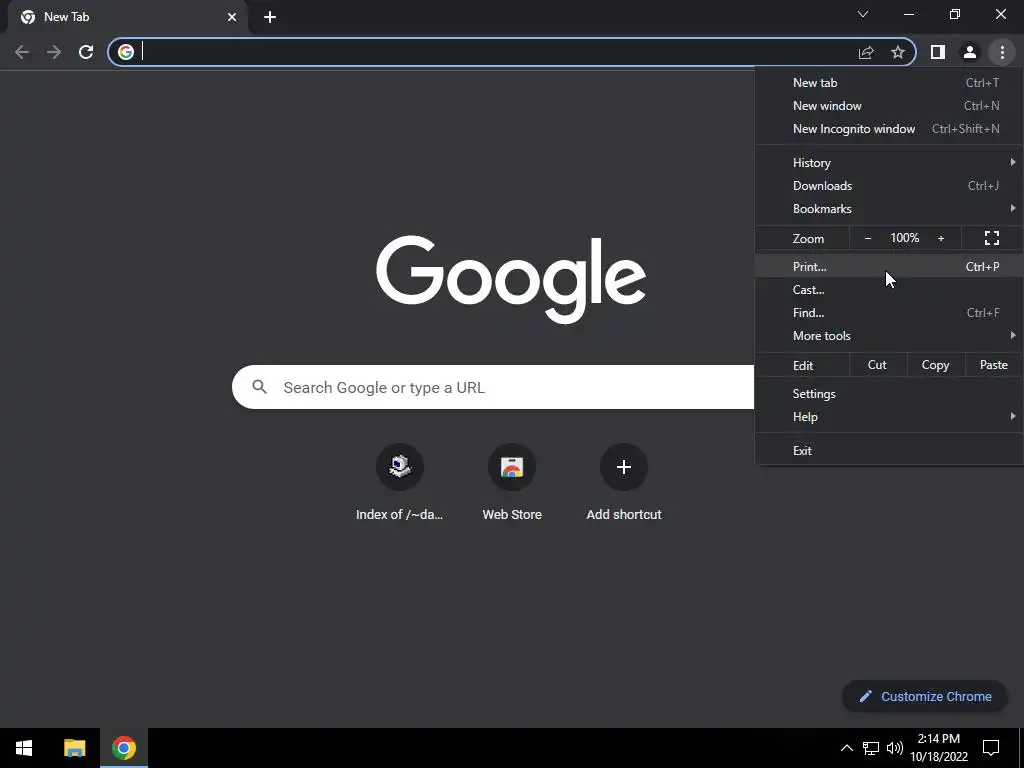Choose Print... in the menu

(x=889, y=266)
